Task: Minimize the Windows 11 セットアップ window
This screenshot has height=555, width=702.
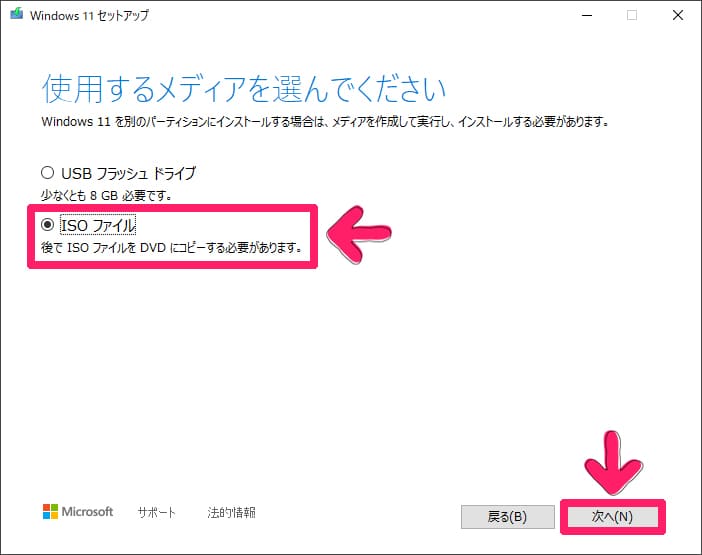Action: (x=587, y=15)
